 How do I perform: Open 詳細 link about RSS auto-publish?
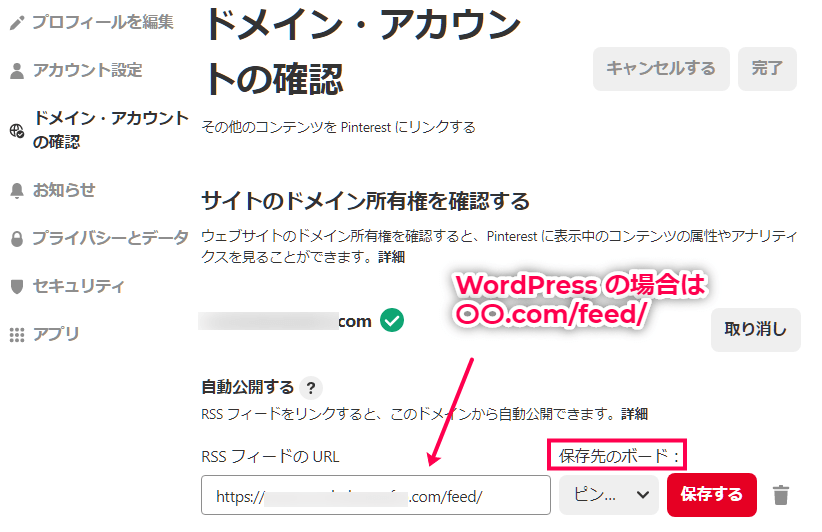coord(634,414)
